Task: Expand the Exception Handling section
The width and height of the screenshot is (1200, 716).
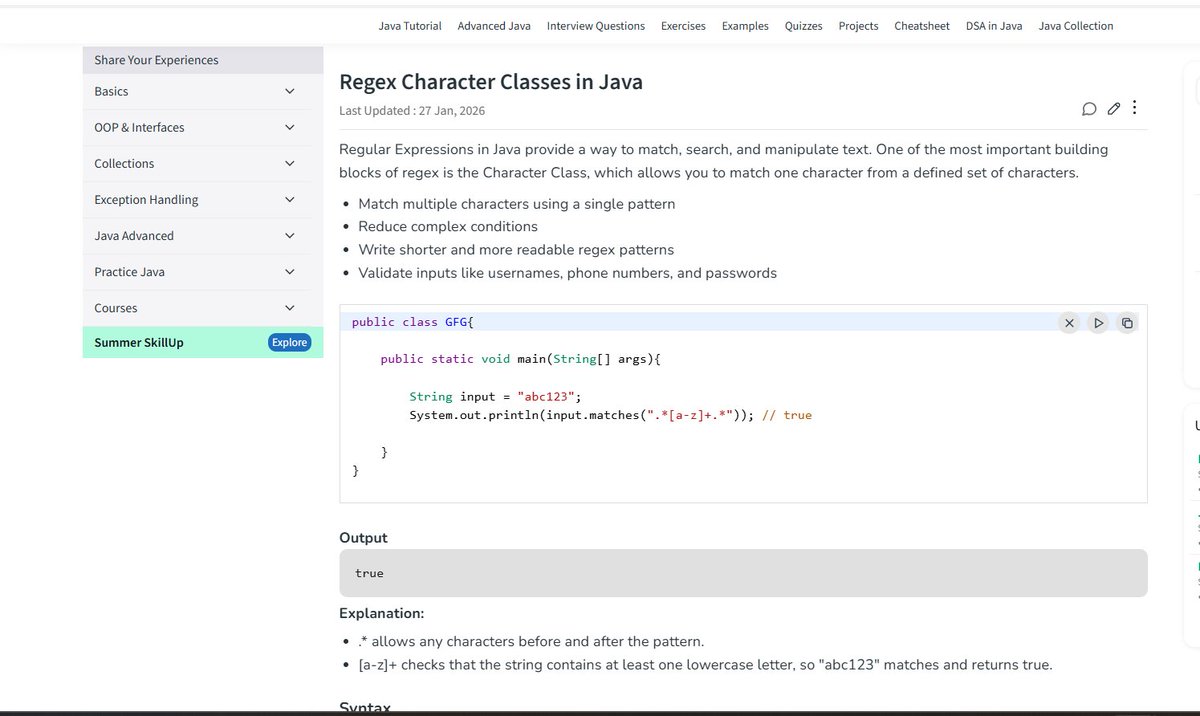Action: (x=289, y=199)
